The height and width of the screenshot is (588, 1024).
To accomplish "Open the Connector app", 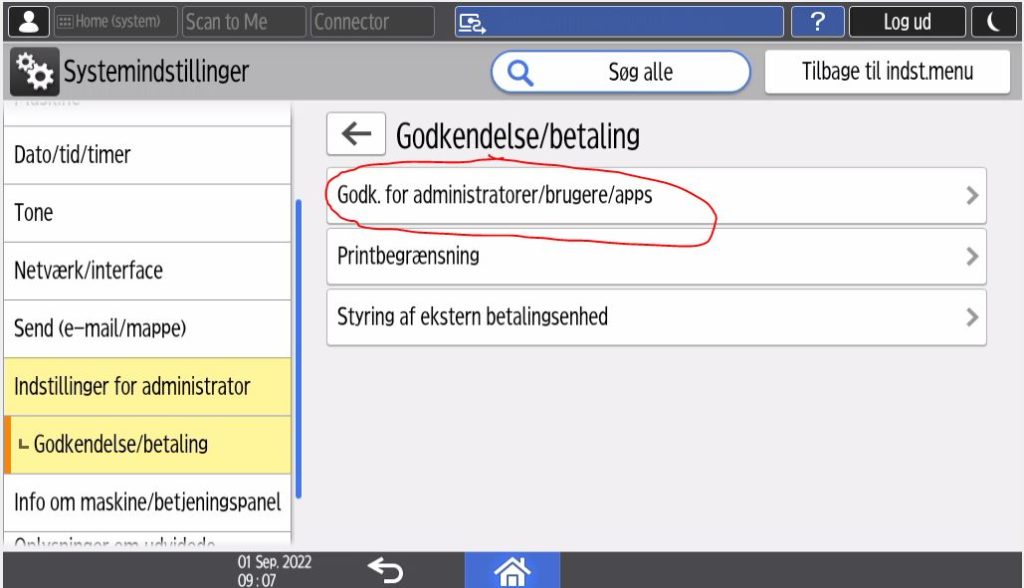I will pos(372,22).
